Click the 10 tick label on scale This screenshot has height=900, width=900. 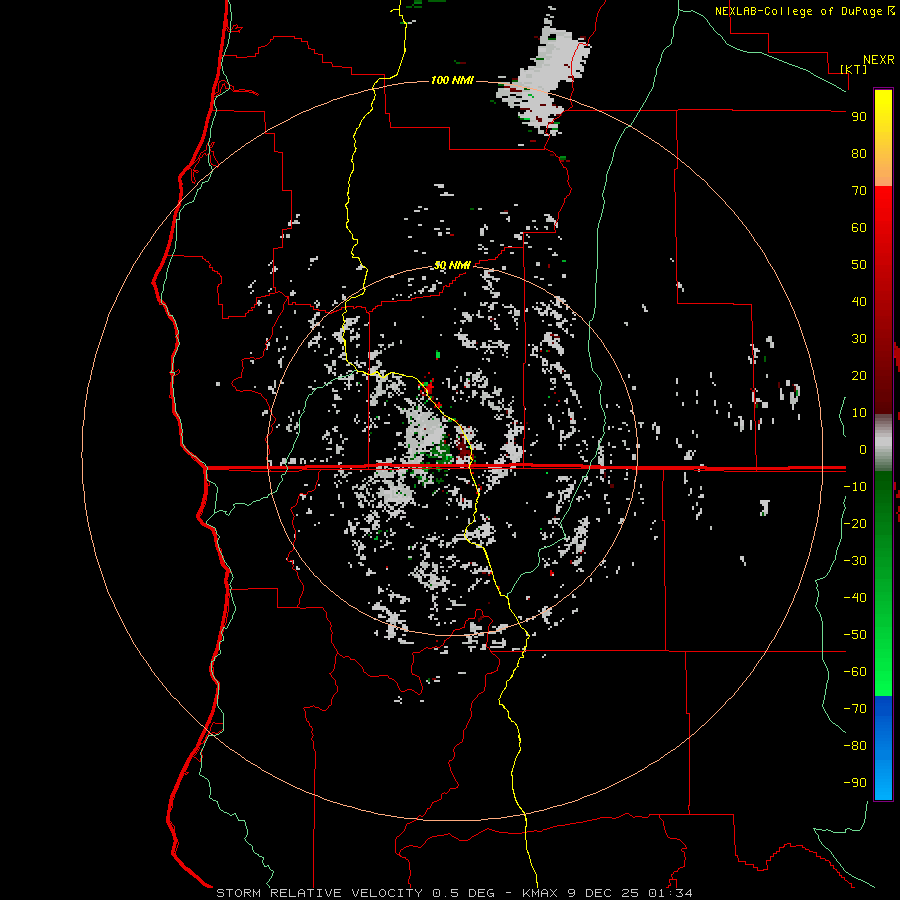859,413
